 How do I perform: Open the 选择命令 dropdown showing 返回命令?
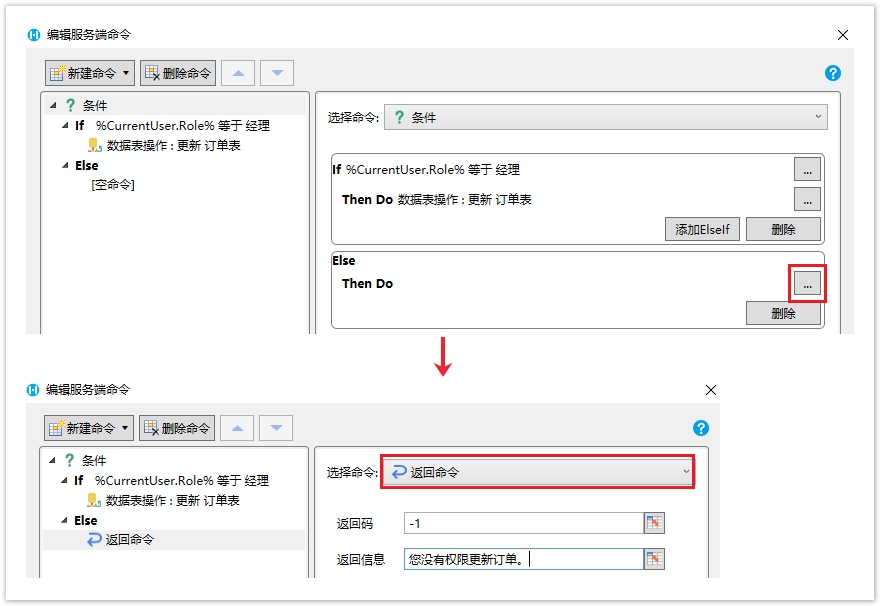537,472
